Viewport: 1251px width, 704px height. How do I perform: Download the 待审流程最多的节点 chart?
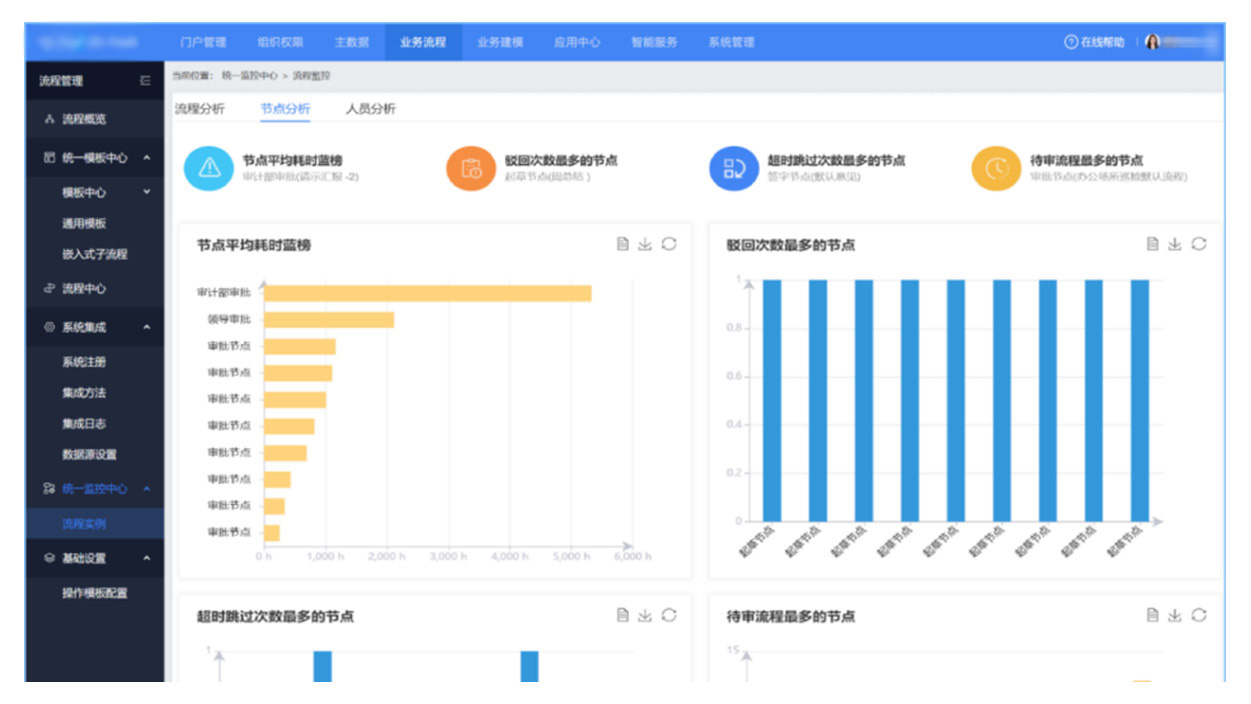[1175, 616]
